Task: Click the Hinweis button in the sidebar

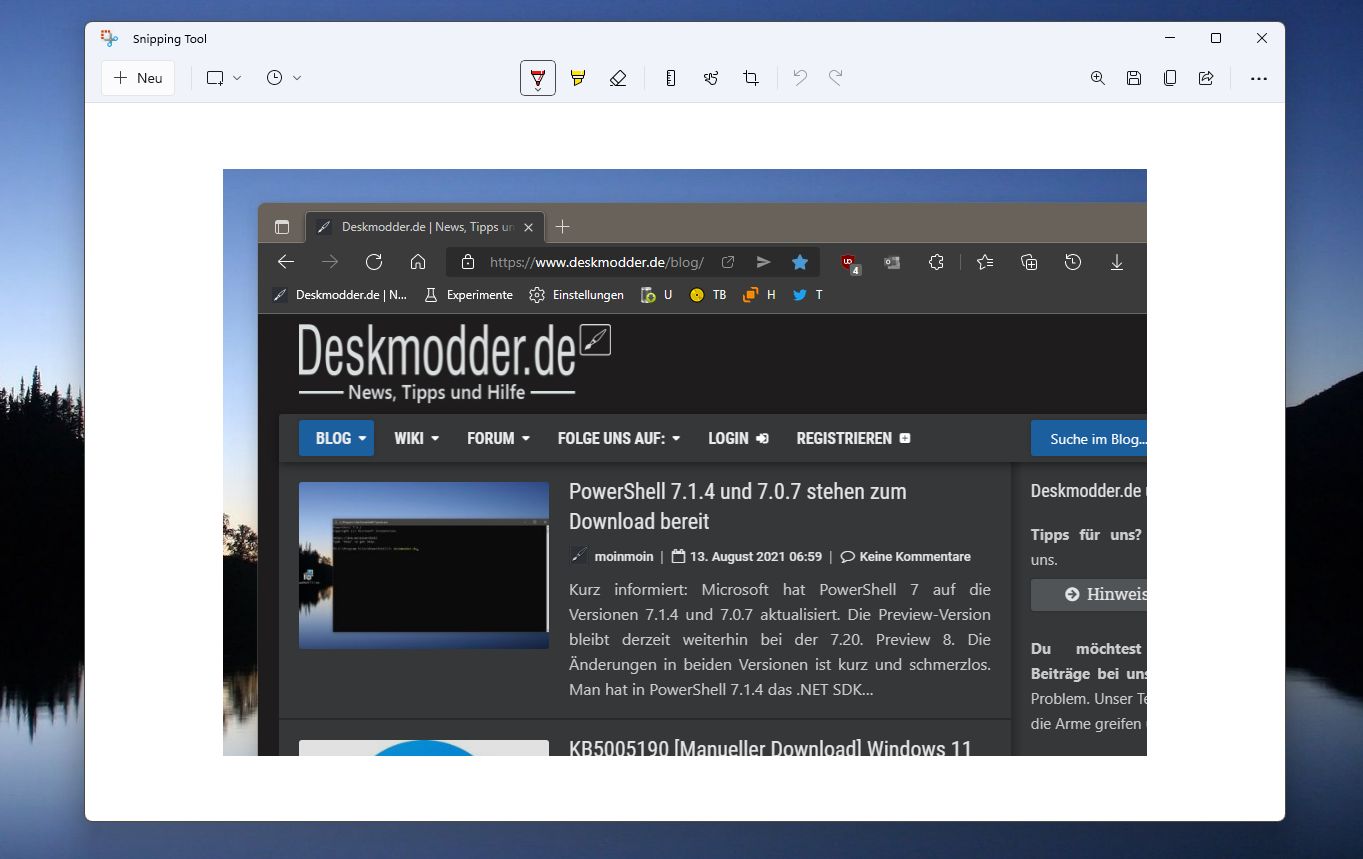Action: click(1089, 594)
